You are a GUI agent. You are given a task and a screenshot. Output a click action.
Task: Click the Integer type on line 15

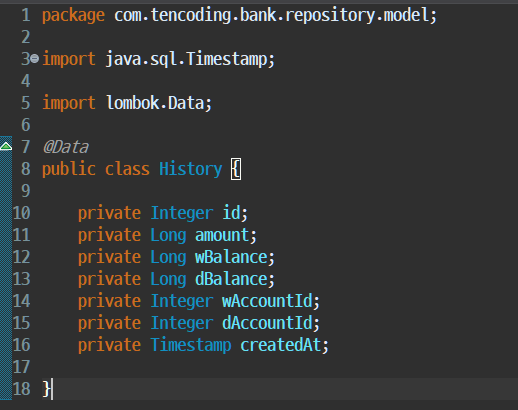point(182,323)
